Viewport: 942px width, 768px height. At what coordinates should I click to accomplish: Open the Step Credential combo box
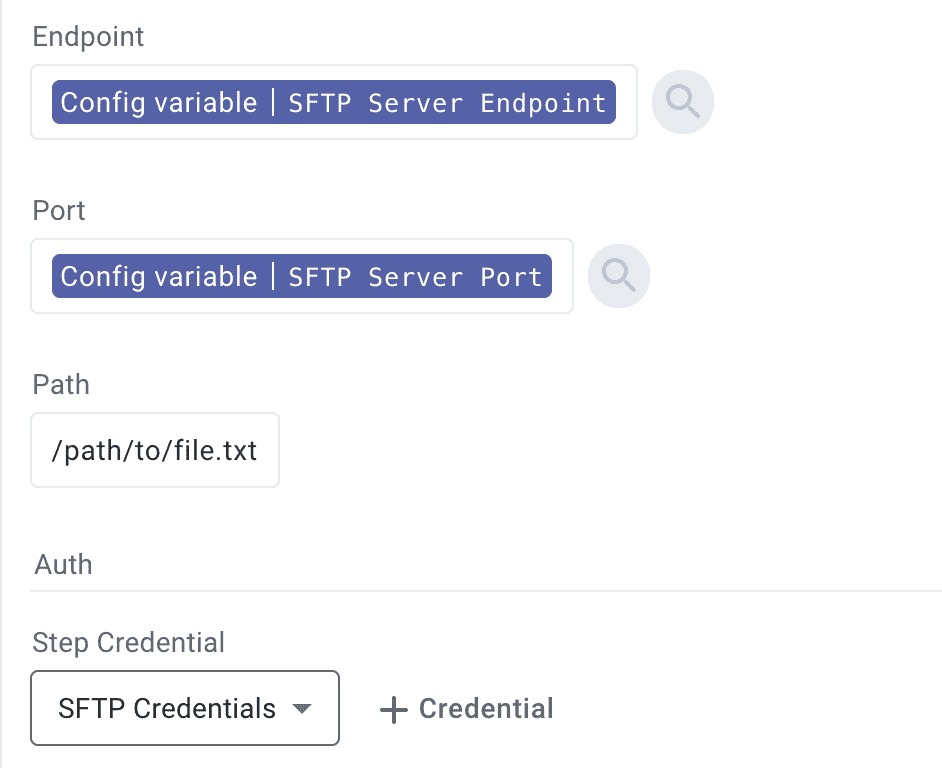tap(185, 709)
